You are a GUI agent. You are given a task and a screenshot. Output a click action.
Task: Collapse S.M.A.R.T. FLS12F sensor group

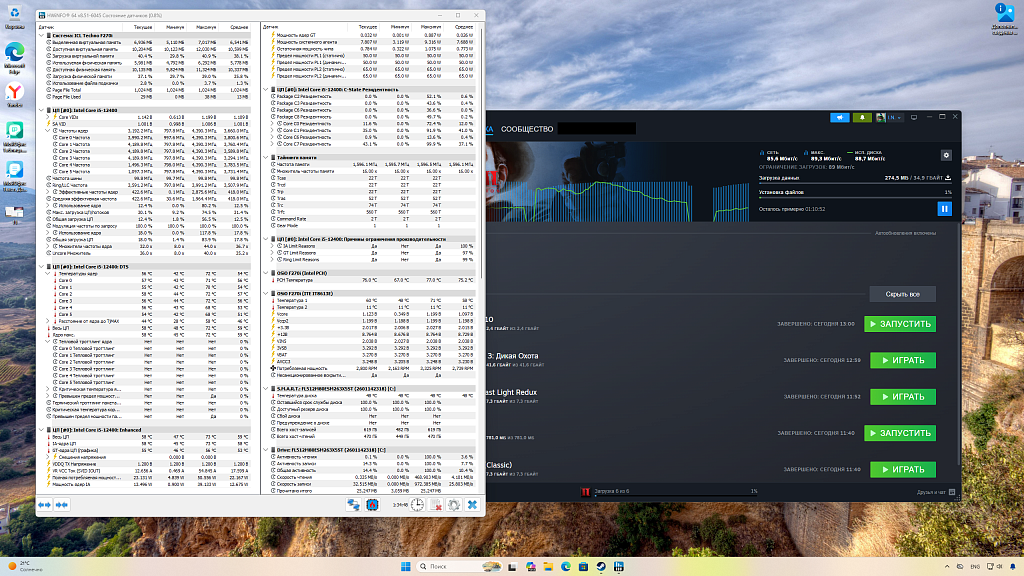[266, 389]
